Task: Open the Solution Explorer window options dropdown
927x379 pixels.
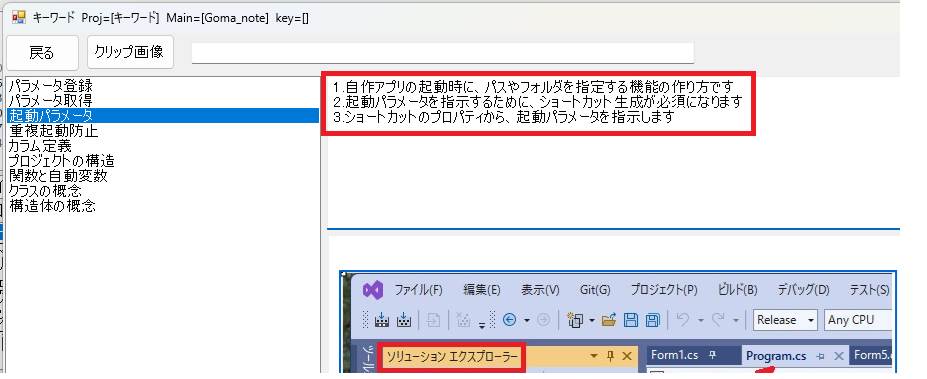Action: (594, 356)
